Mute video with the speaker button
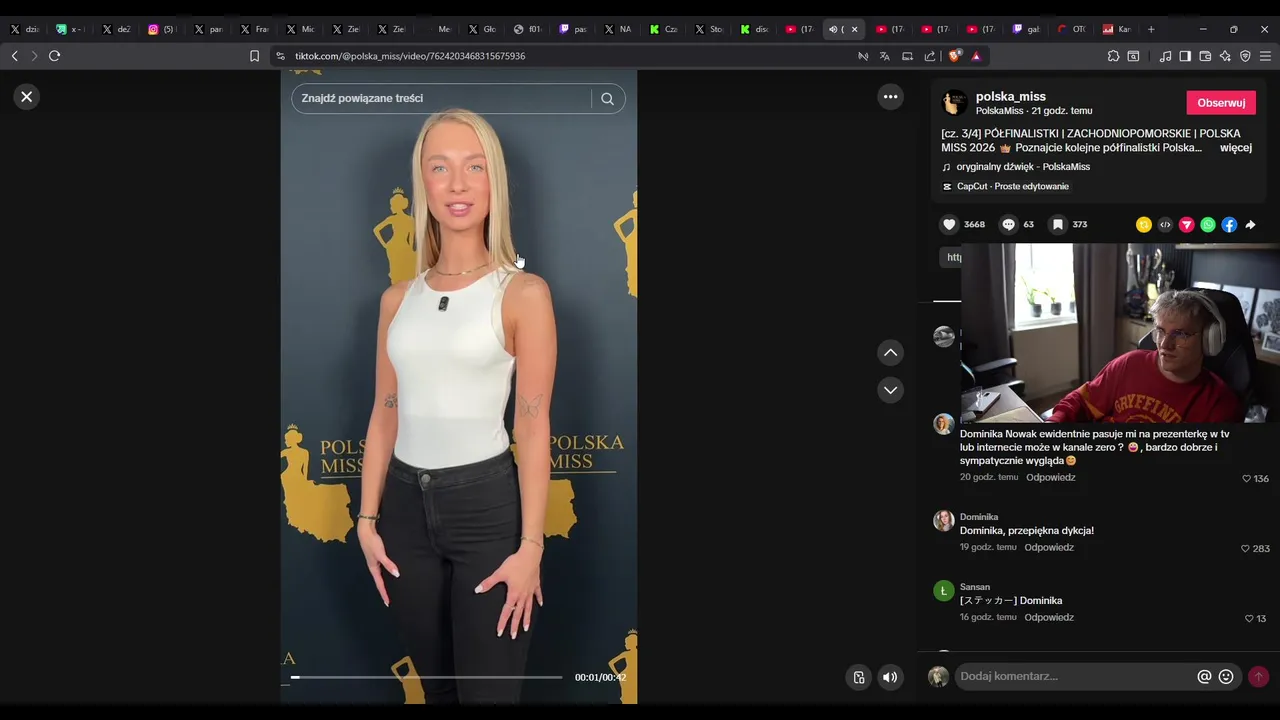 click(x=889, y=677)
